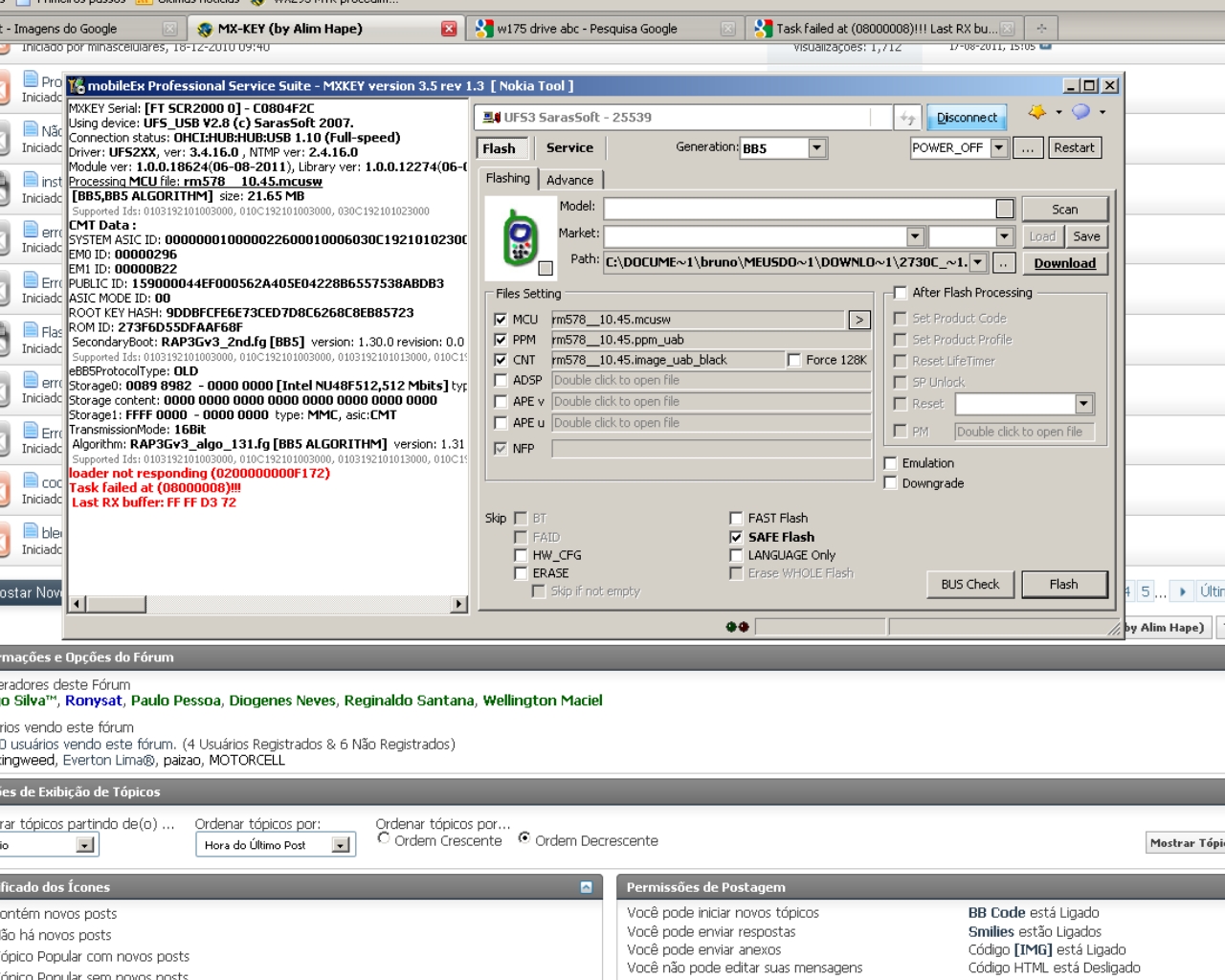Switch to w175 drive abc browser tab

coord(599,29)
